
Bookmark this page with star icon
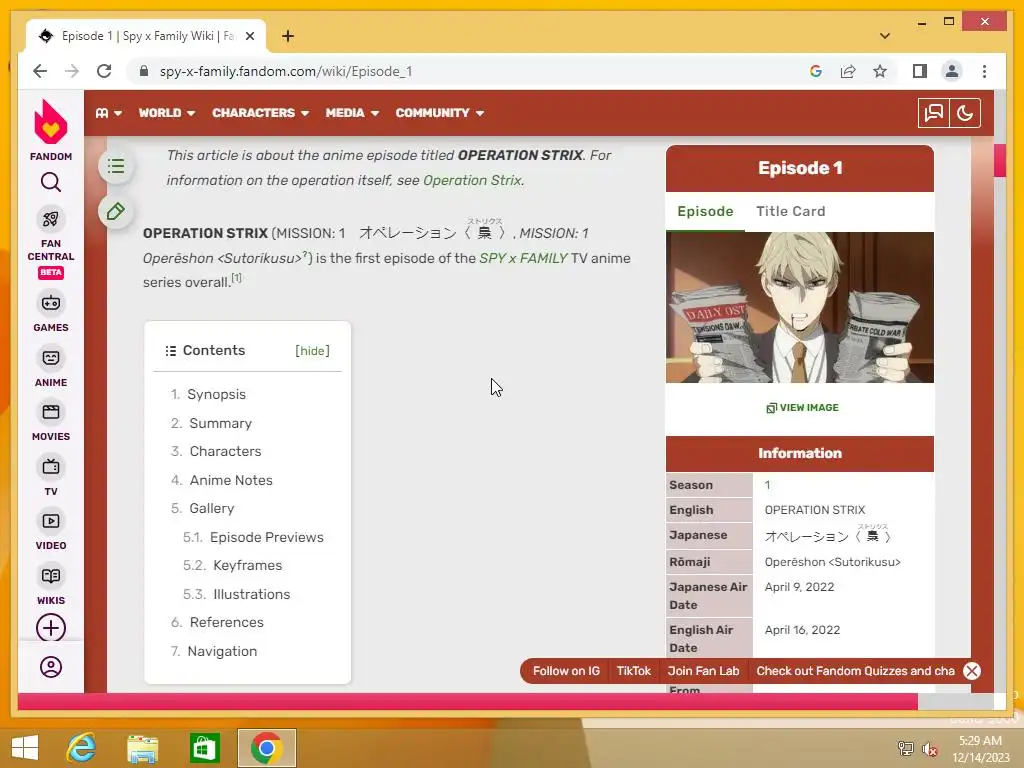[x=880, y=71]
